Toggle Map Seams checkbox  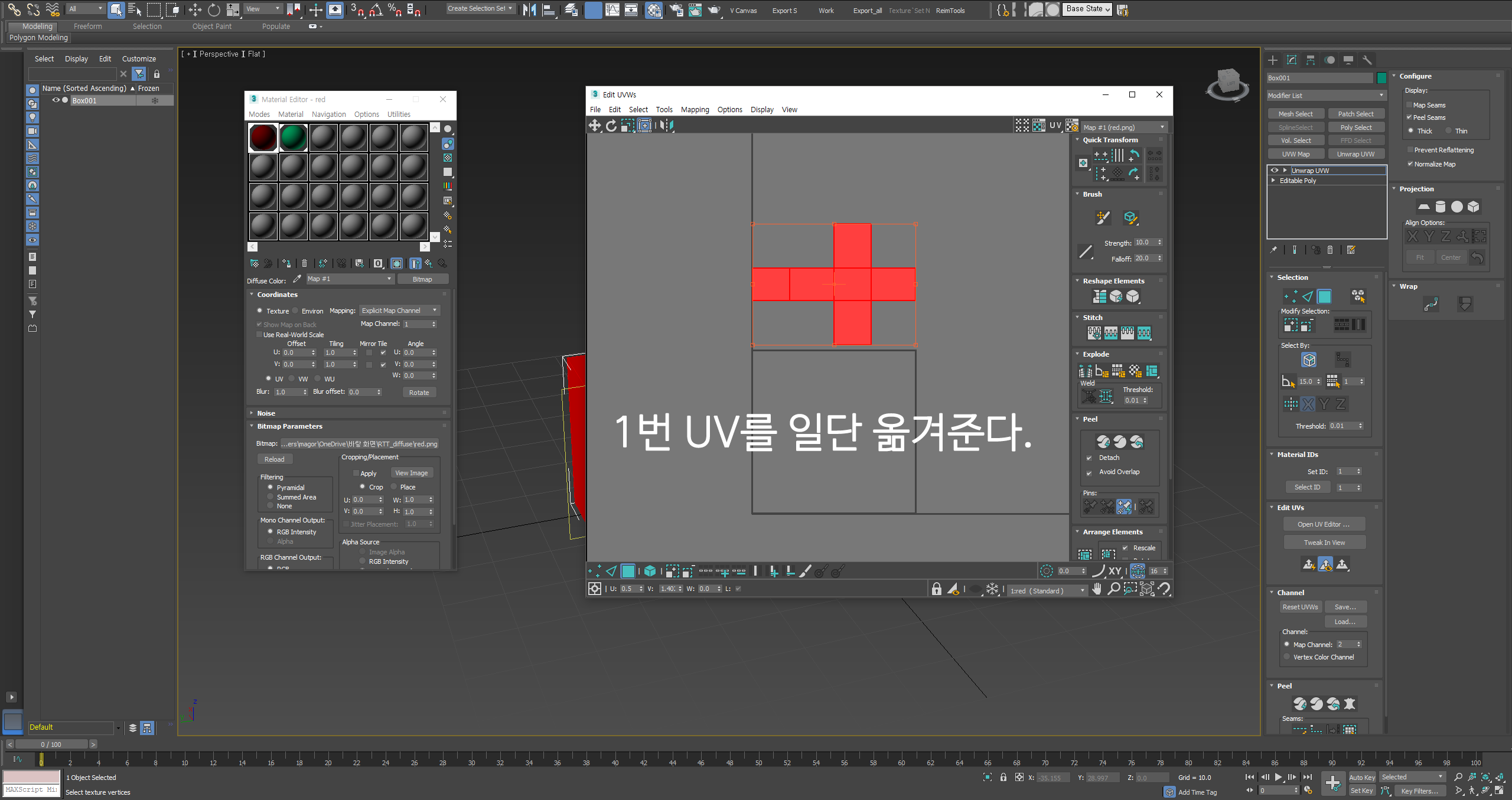(1409, 105)
